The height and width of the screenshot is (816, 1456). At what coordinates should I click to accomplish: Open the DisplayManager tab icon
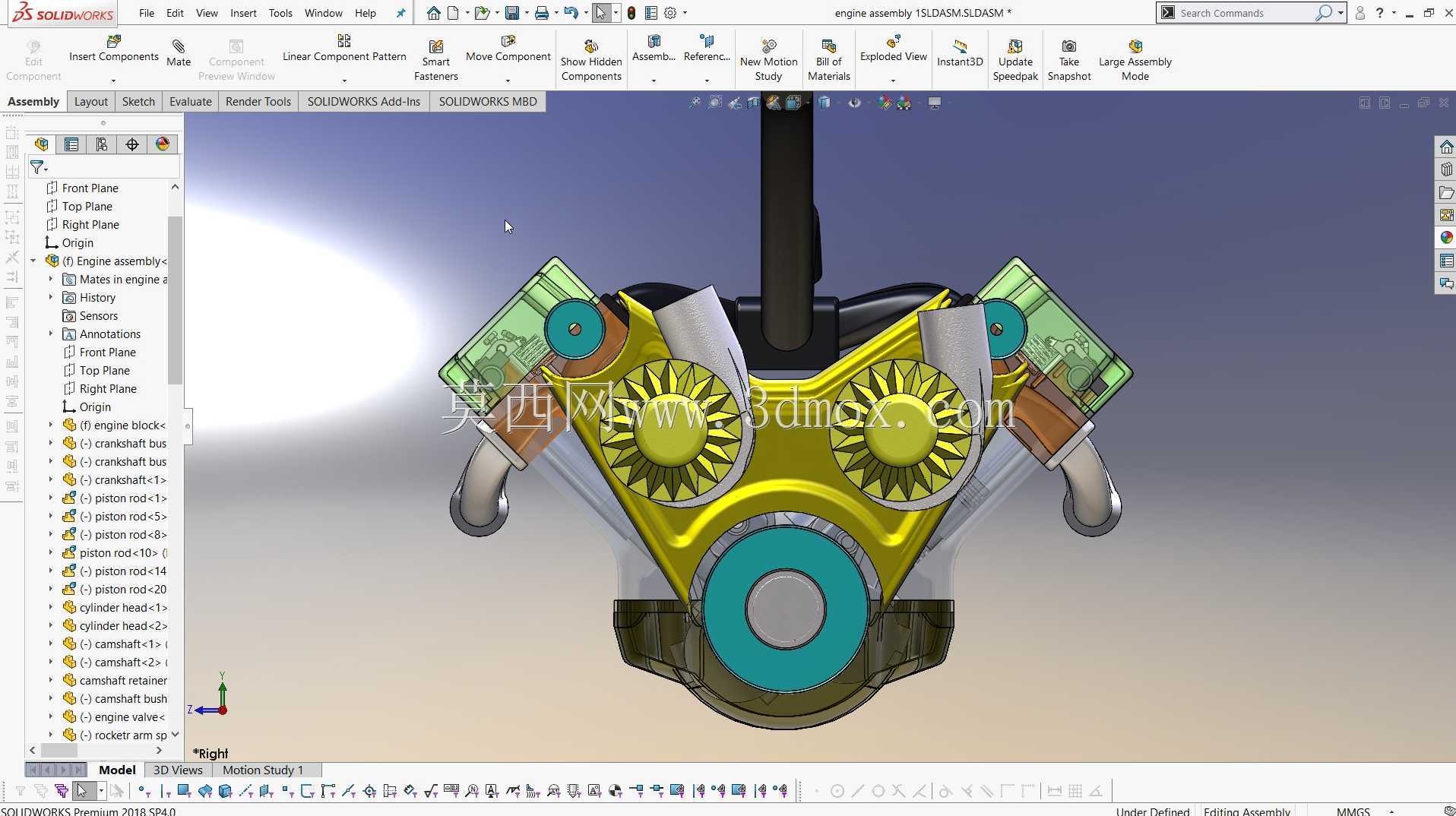(x=163, y=144)
